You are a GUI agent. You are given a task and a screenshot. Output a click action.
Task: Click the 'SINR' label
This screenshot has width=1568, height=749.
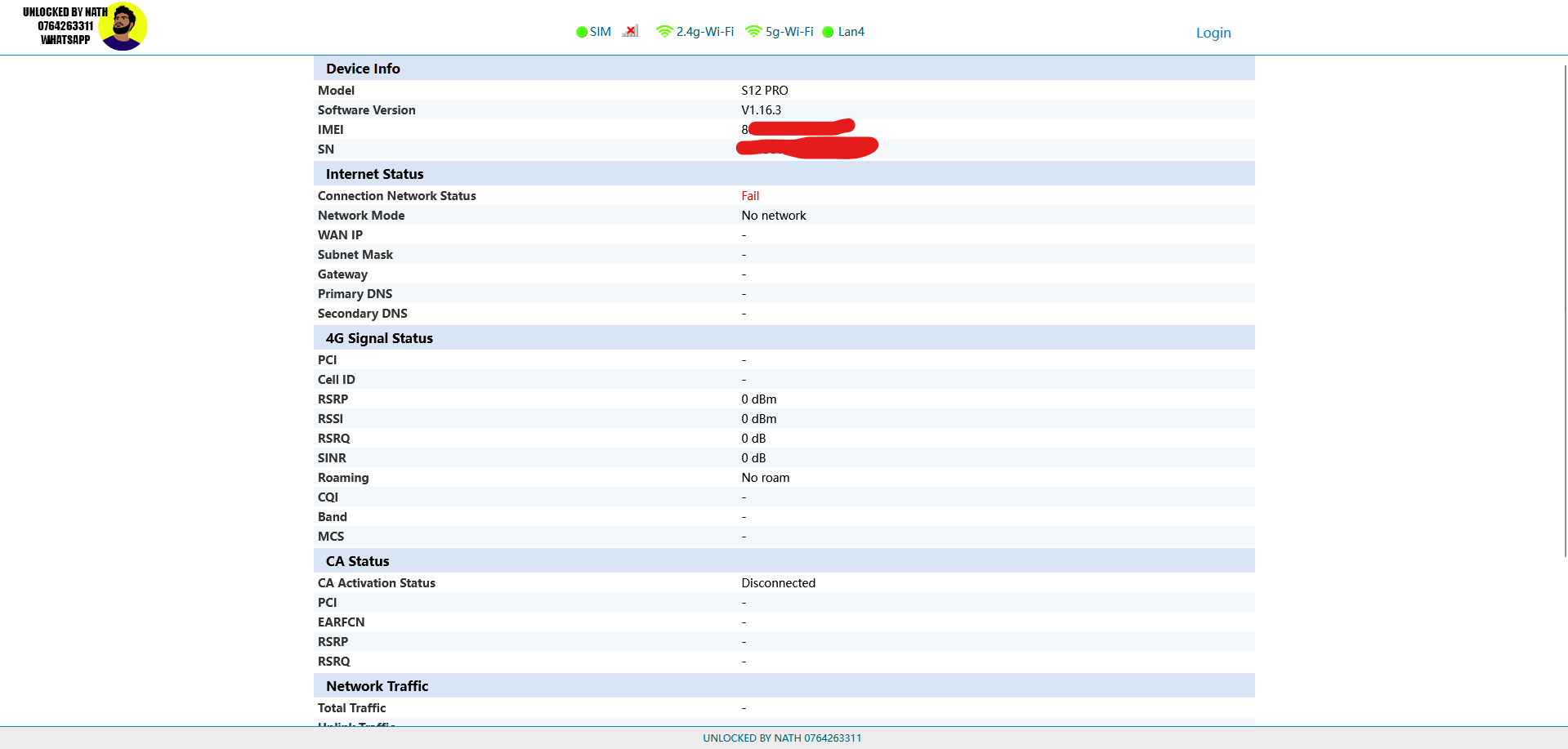tap(332, 458)
